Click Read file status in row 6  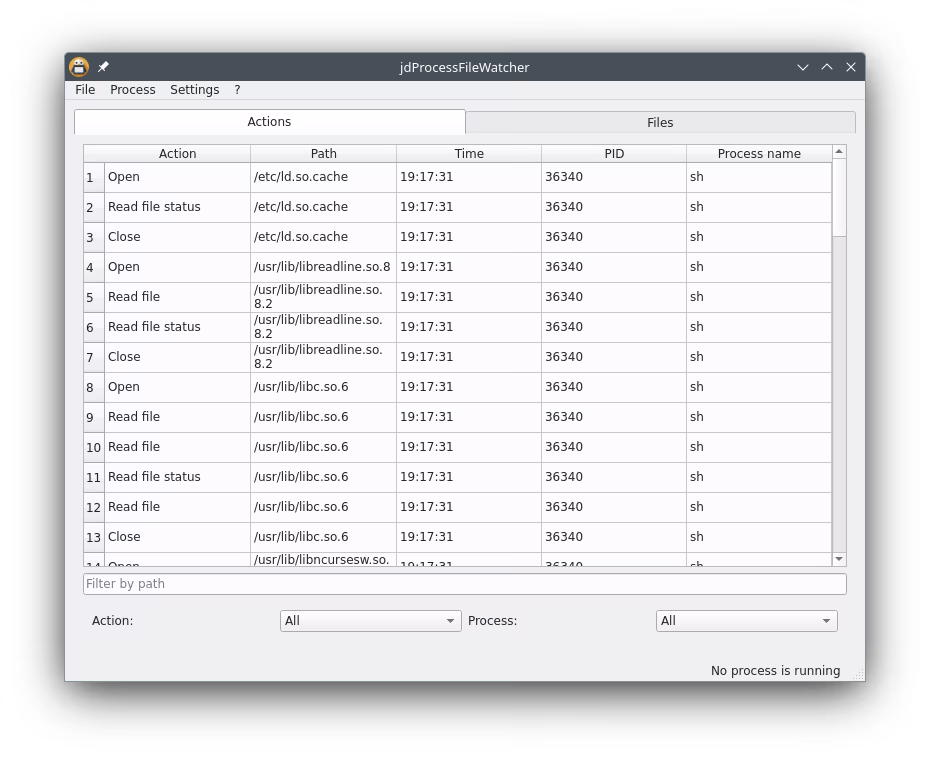tap(177, 327)
